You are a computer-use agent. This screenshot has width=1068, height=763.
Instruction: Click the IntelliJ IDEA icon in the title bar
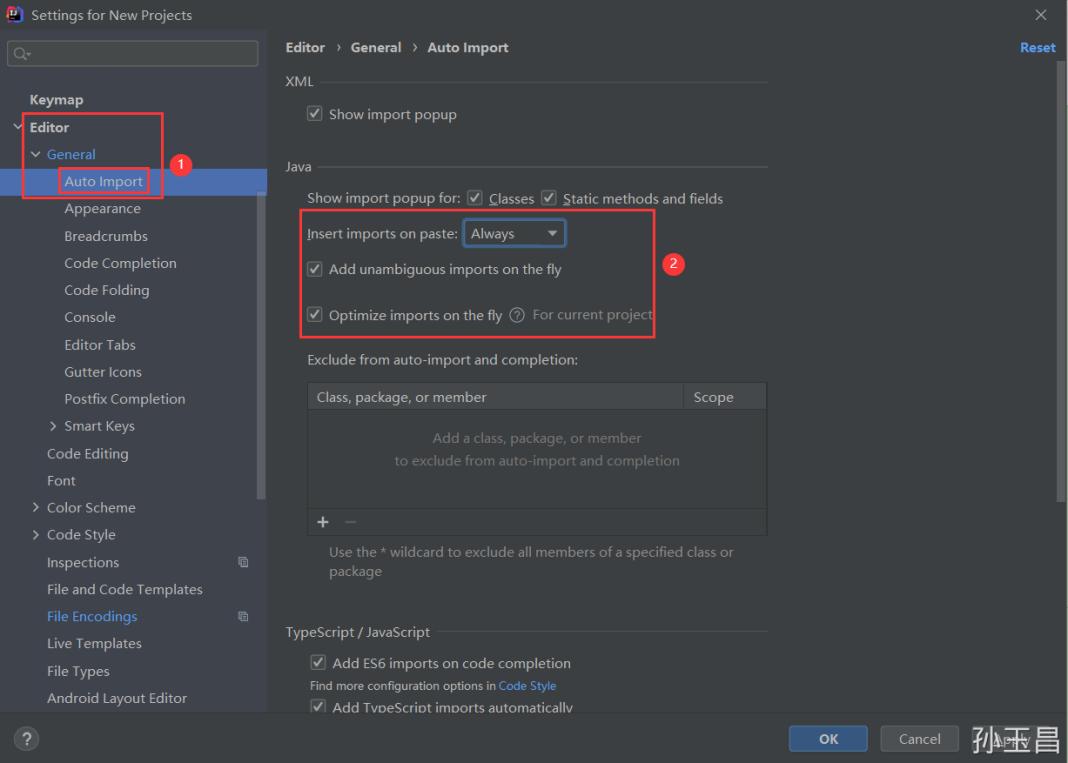point(14,14)
